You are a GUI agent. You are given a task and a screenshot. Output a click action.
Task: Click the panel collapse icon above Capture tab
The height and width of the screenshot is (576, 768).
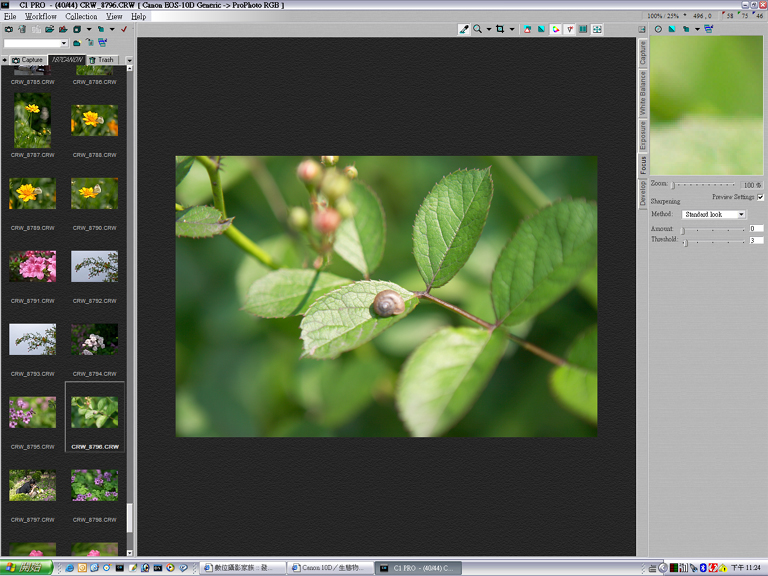tap(642, 29)
